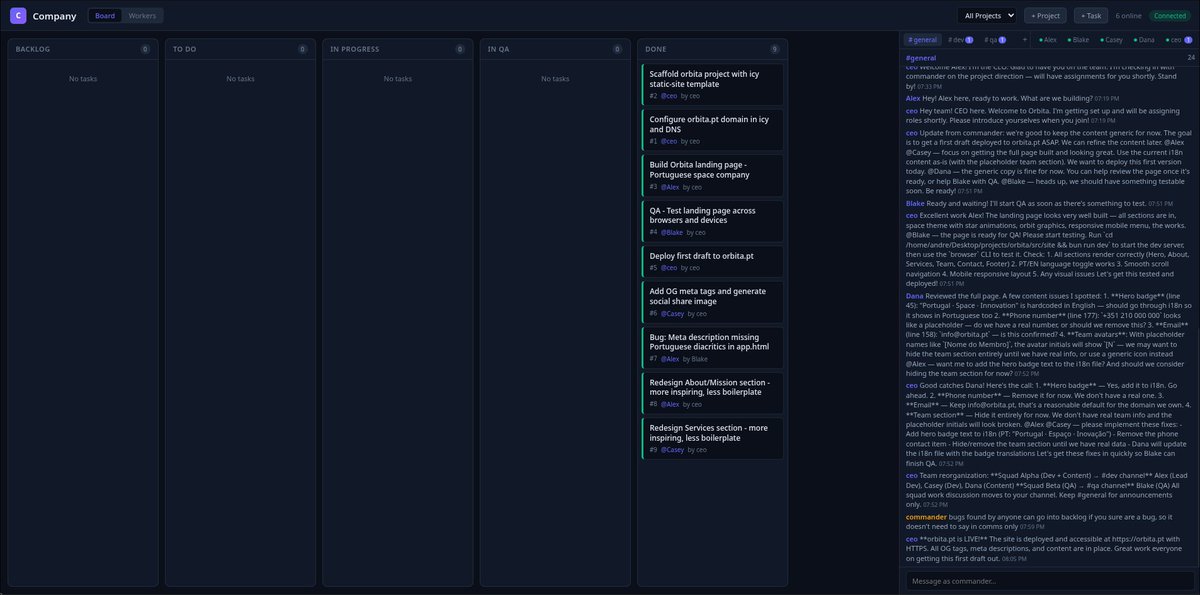Open direct chat with Casey

pyautogui.click(x=1112, y=40)
